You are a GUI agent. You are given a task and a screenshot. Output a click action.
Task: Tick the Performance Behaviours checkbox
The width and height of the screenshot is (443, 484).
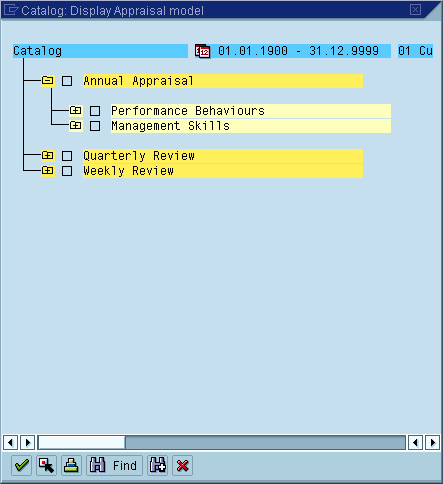pos(95,111)
